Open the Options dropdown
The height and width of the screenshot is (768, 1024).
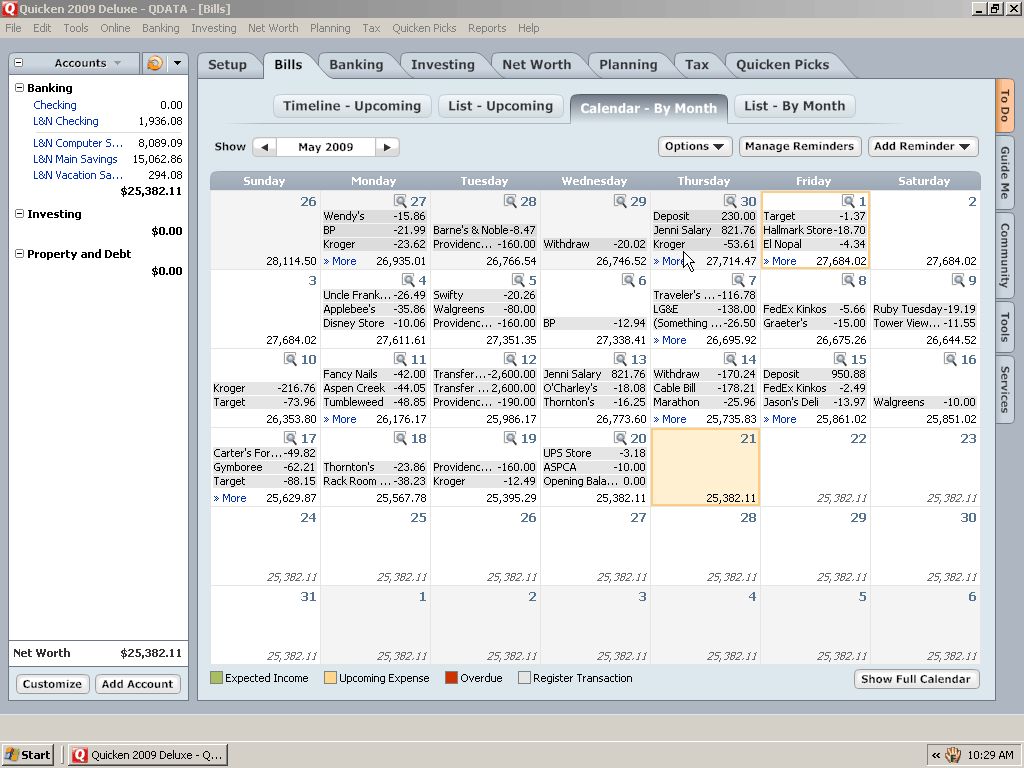694,146
